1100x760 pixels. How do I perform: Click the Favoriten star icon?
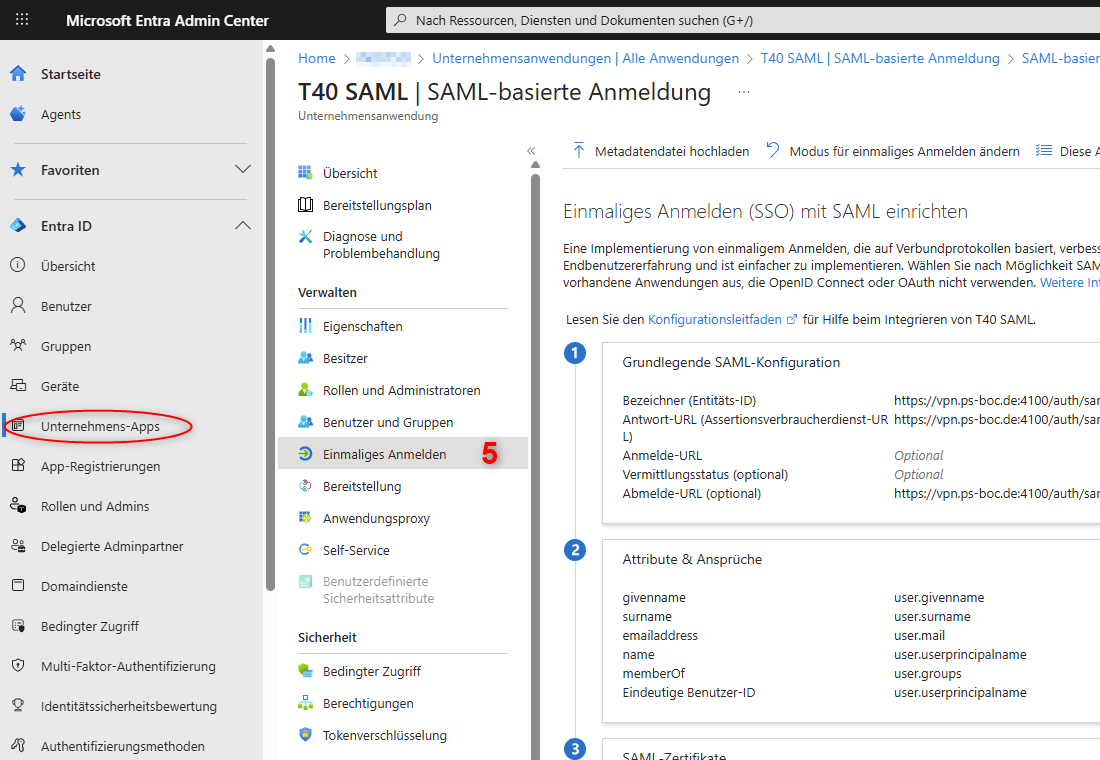[18, 170]
